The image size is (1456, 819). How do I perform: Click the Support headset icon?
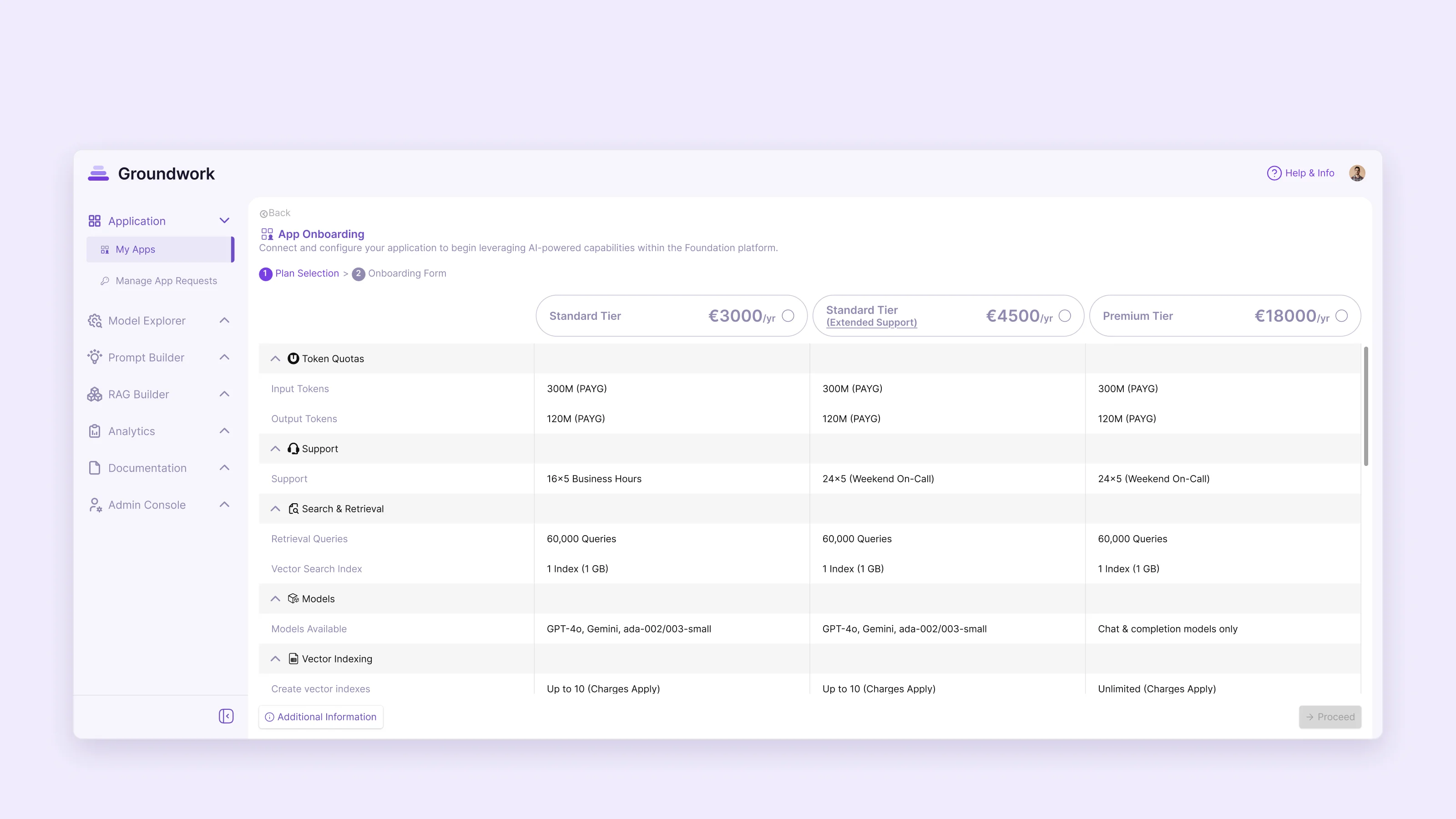tap(293, 449)
